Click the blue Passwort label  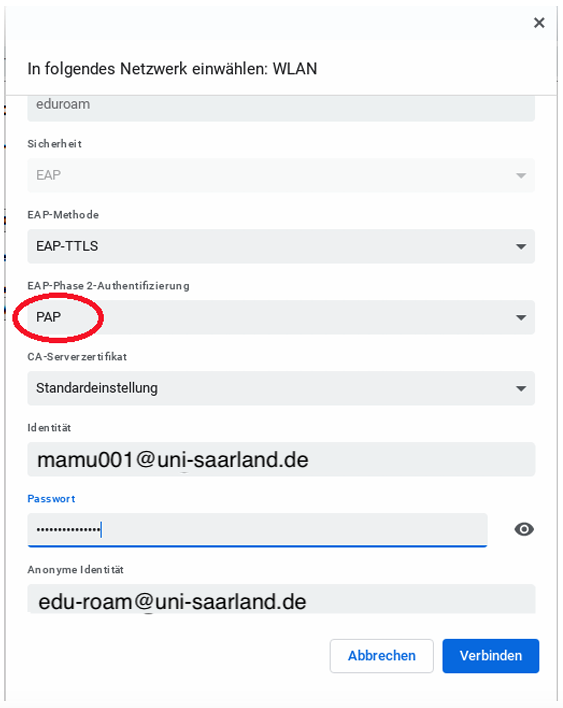pos(51,498)
